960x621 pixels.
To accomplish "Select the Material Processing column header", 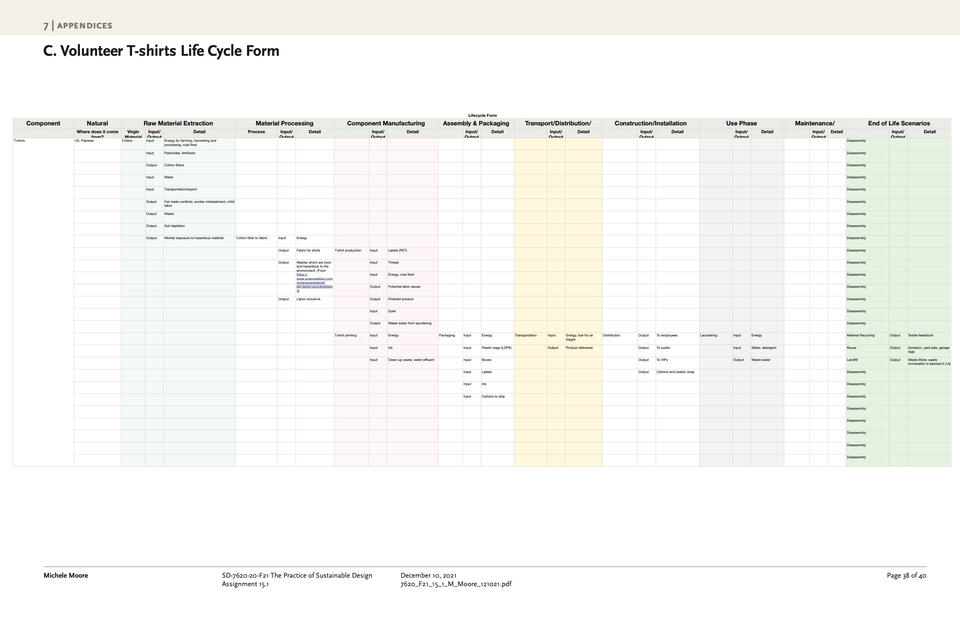I will tap(284, 123).
